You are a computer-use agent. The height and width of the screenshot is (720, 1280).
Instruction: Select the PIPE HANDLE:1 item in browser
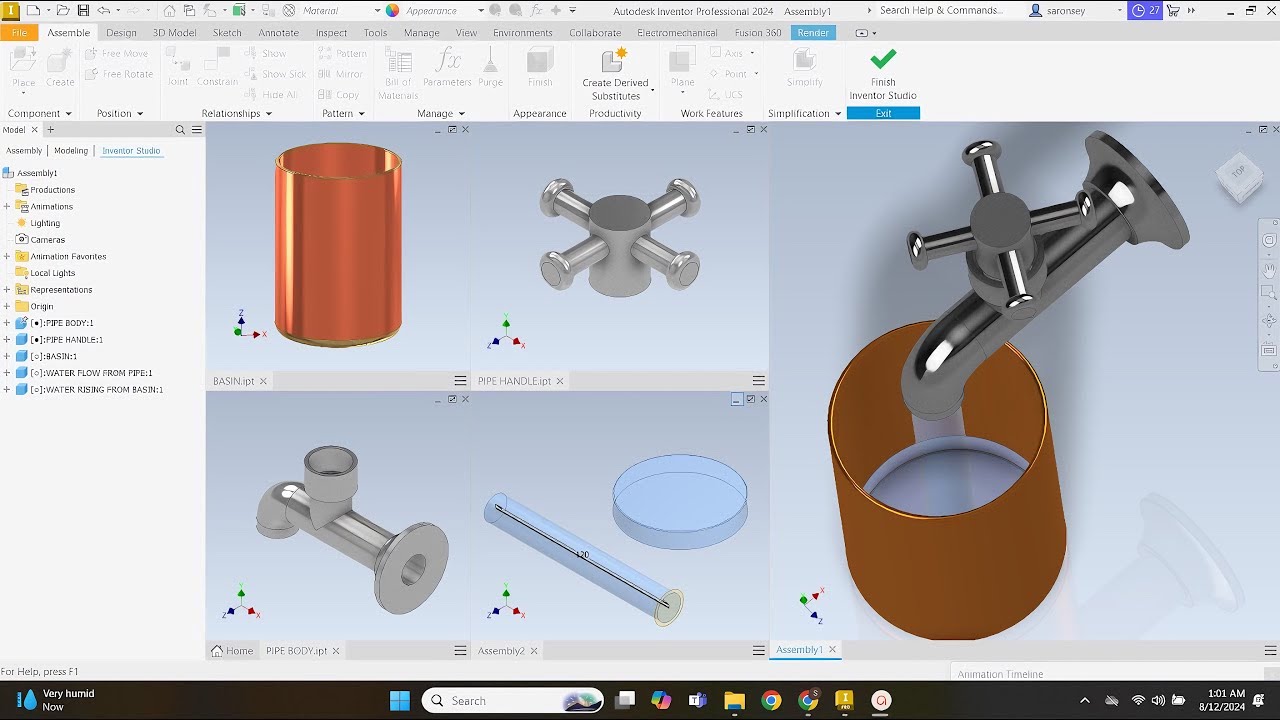[66, 340]
